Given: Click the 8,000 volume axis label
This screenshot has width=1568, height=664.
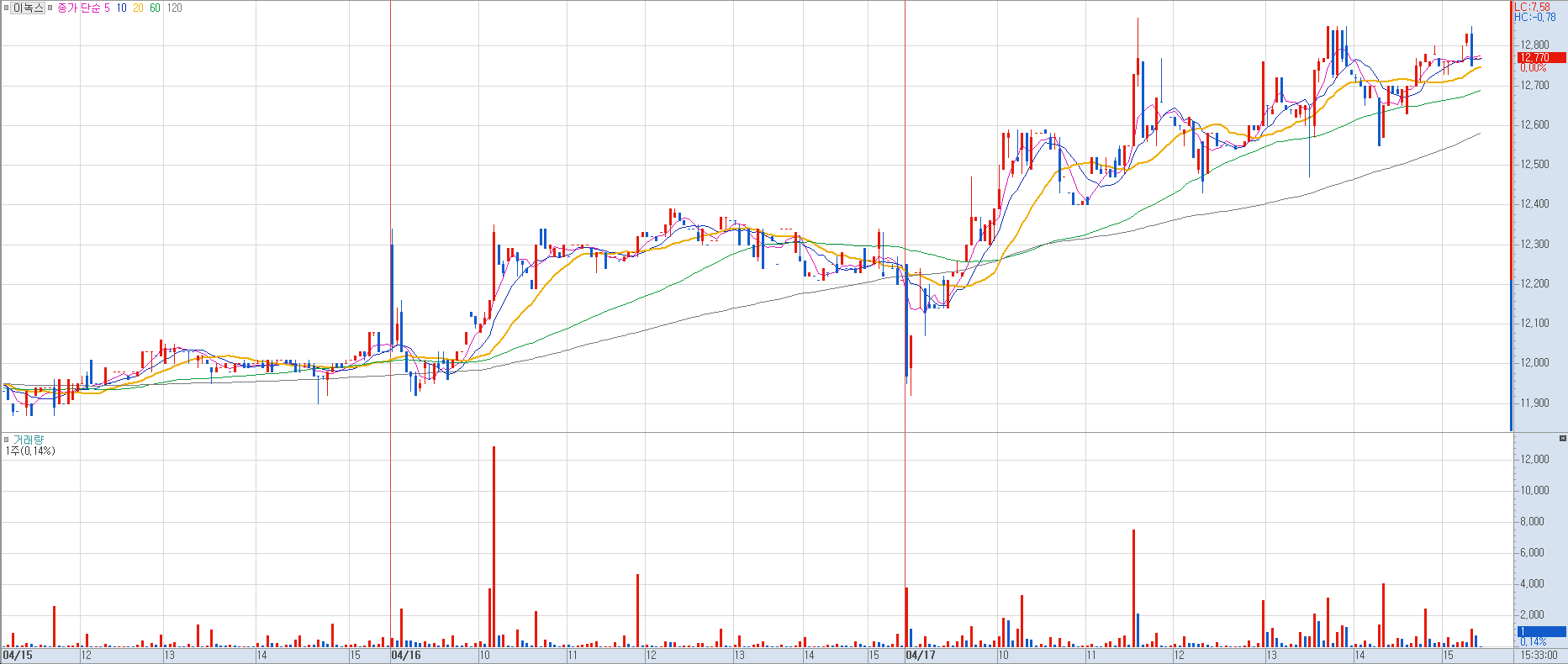Looking at the screenshot, I should pos(1532,522).
